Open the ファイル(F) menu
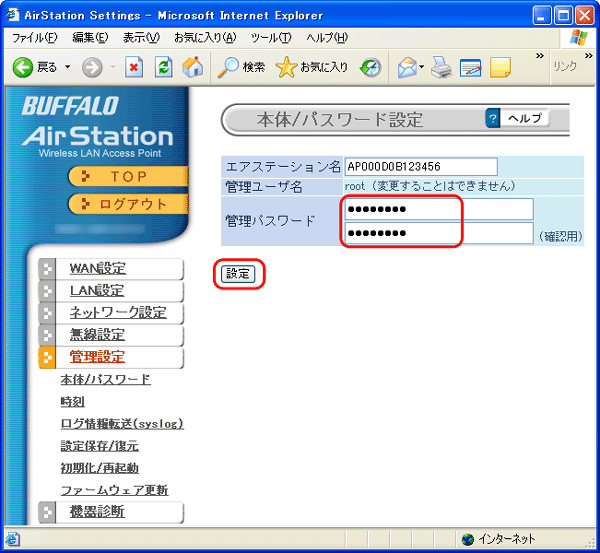This screenshot has height=553, width=600. click(34, 37)
